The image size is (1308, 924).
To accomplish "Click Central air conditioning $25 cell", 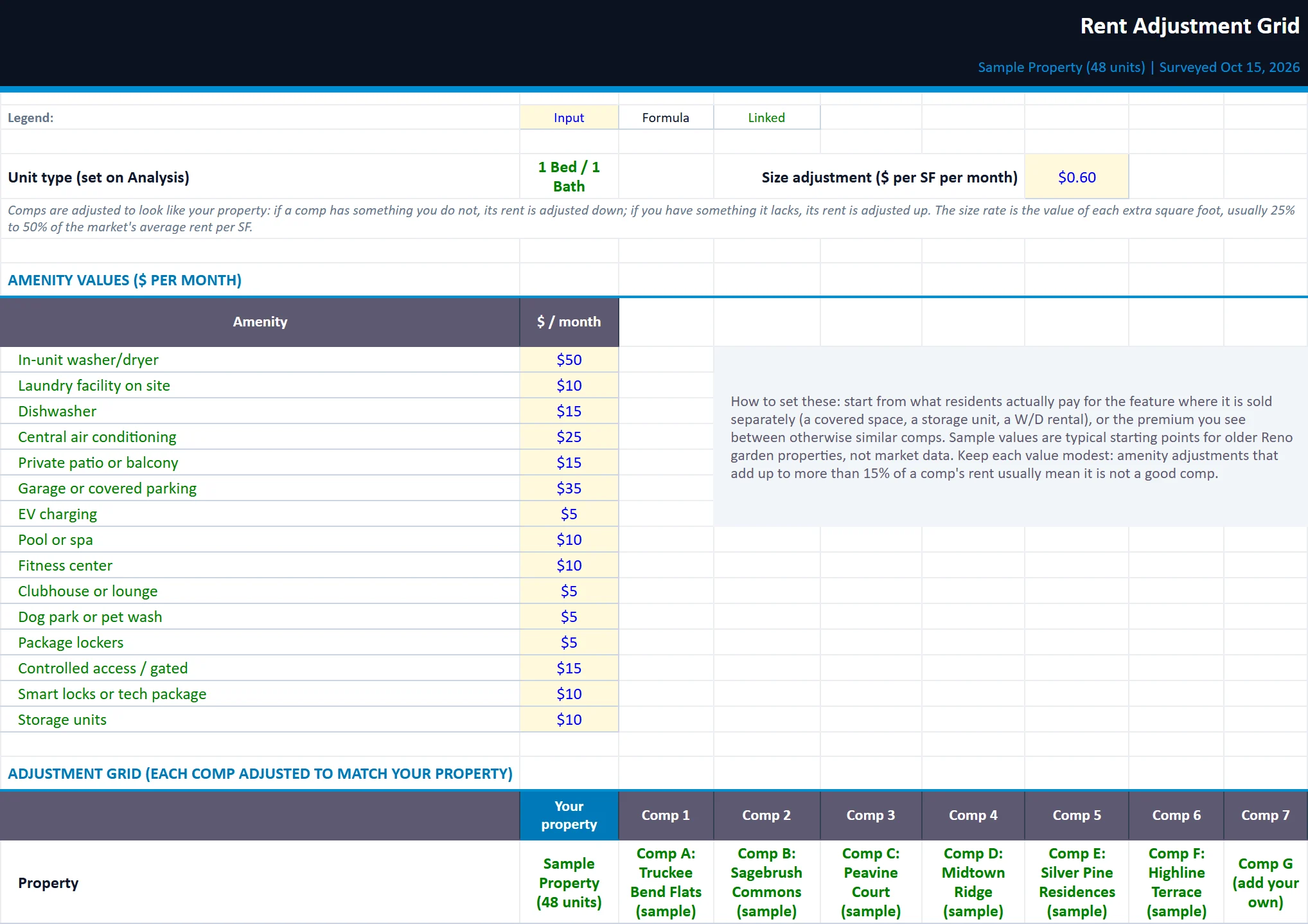I will pos(569,437).
